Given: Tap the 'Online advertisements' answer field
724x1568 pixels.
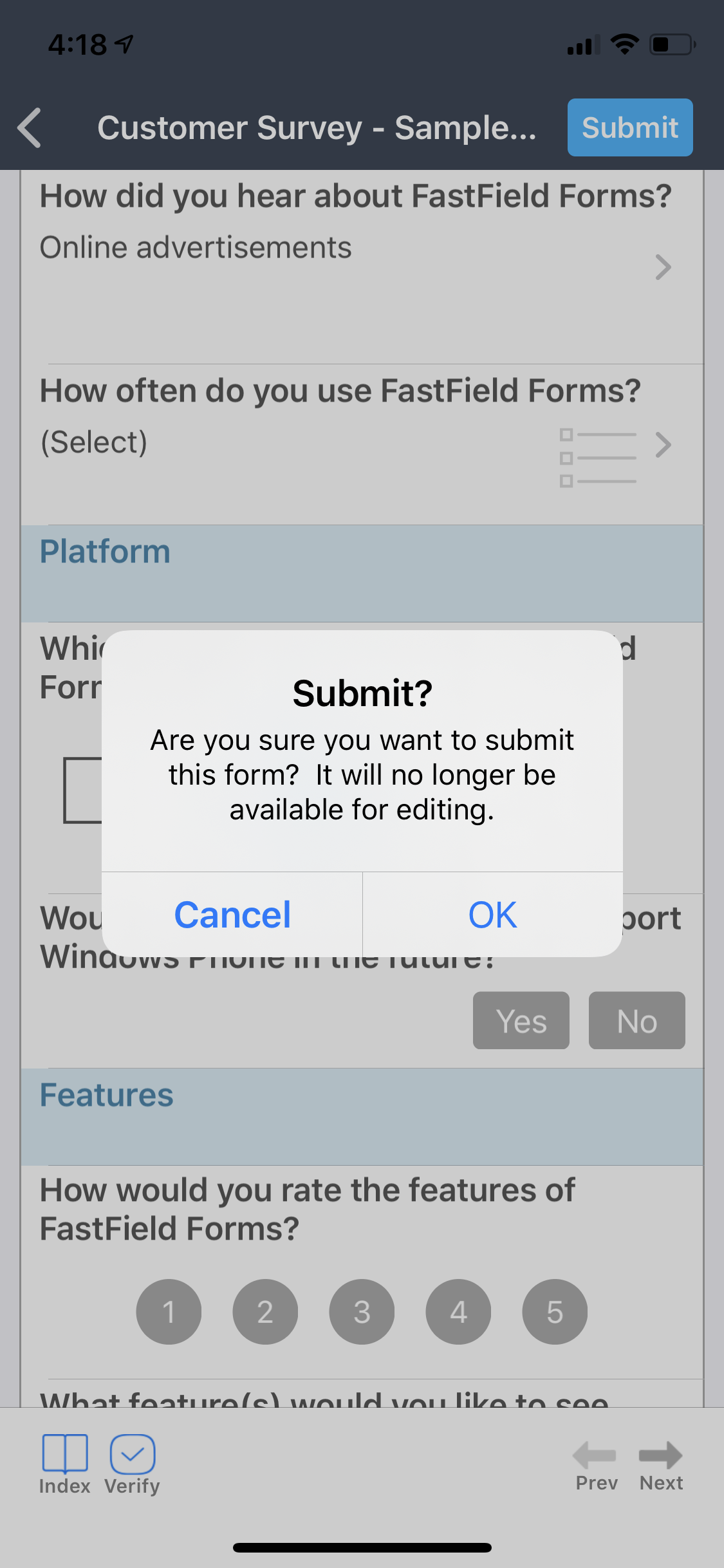Looking at the screenshot, I should point(196,247).
